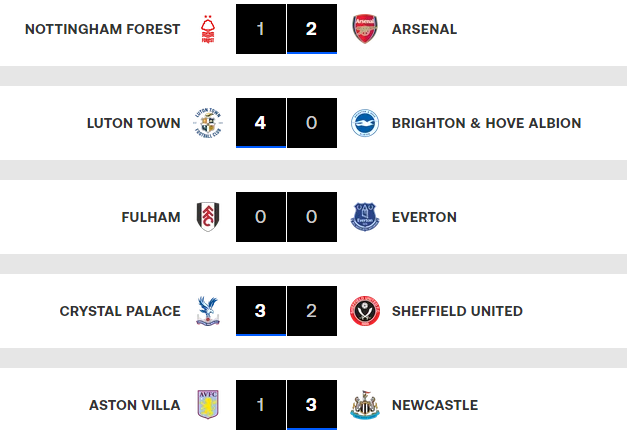
Task: Click the Fulham club crest
Action: click(x=208, y=217)
